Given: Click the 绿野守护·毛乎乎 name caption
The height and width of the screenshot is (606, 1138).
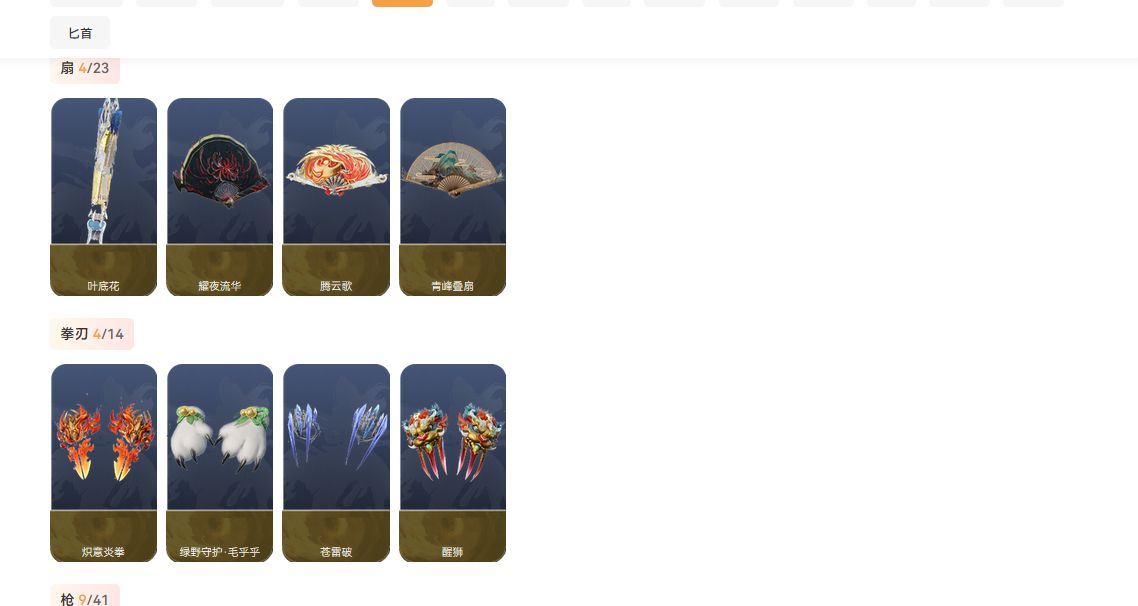Looking at the screenshot, I should point(220,552).
